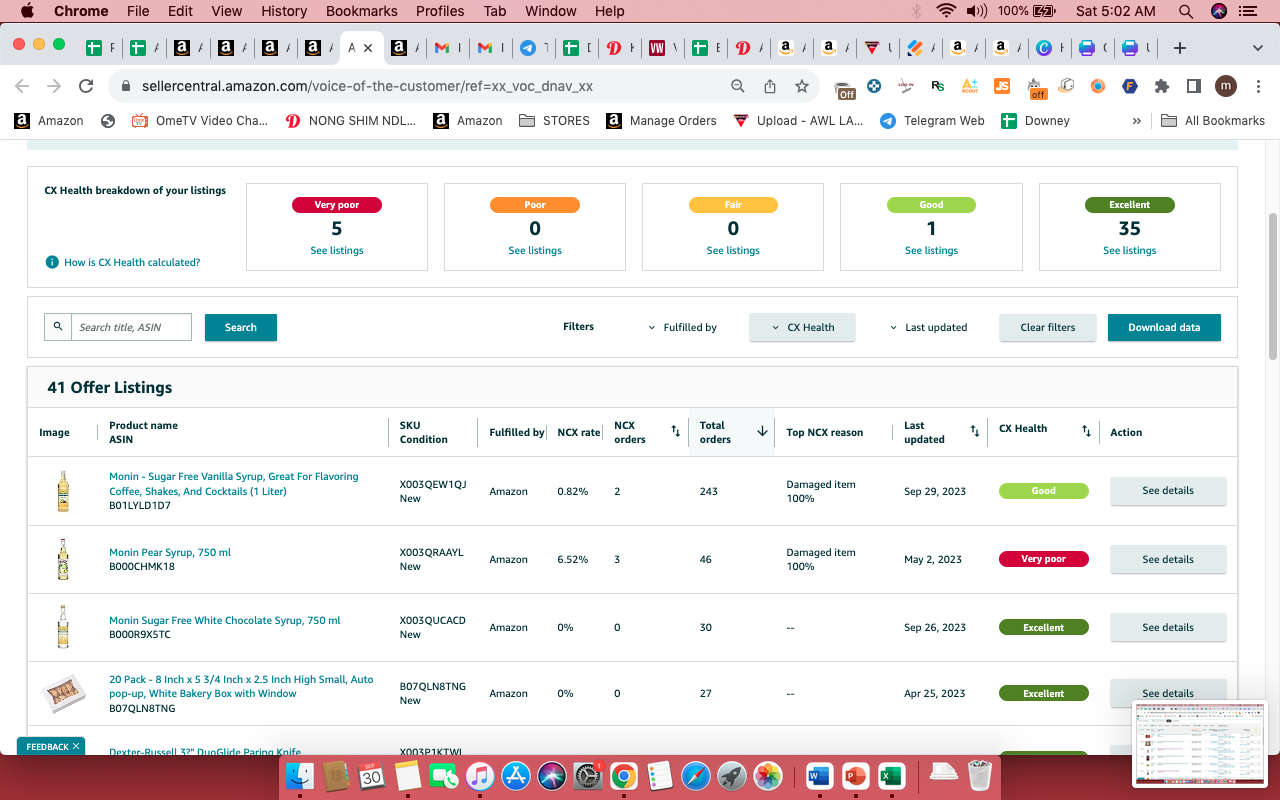Open the 20 Pack Bakery Box product link

point(241,686)
